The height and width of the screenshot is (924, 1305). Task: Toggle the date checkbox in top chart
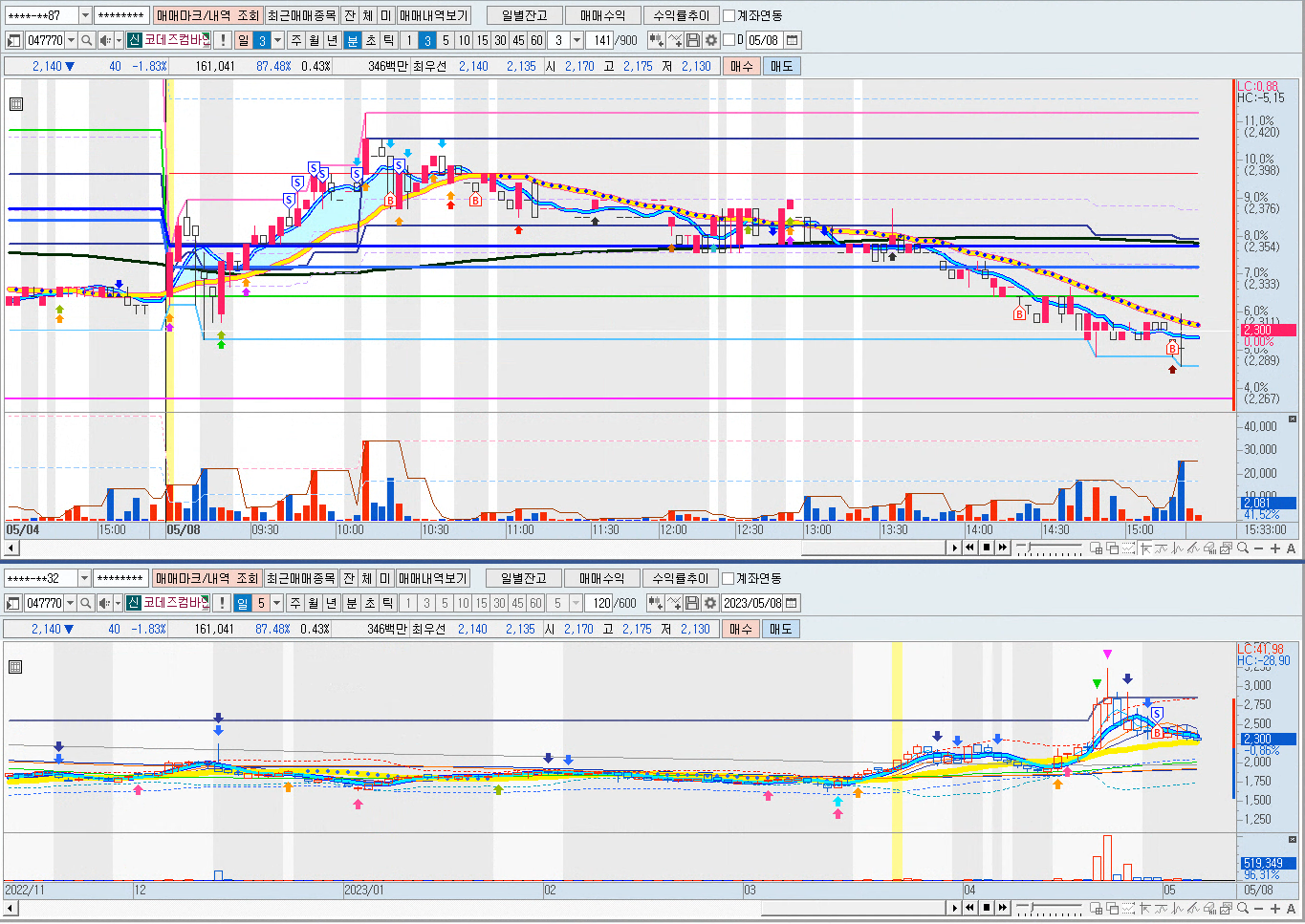[729, 40]
